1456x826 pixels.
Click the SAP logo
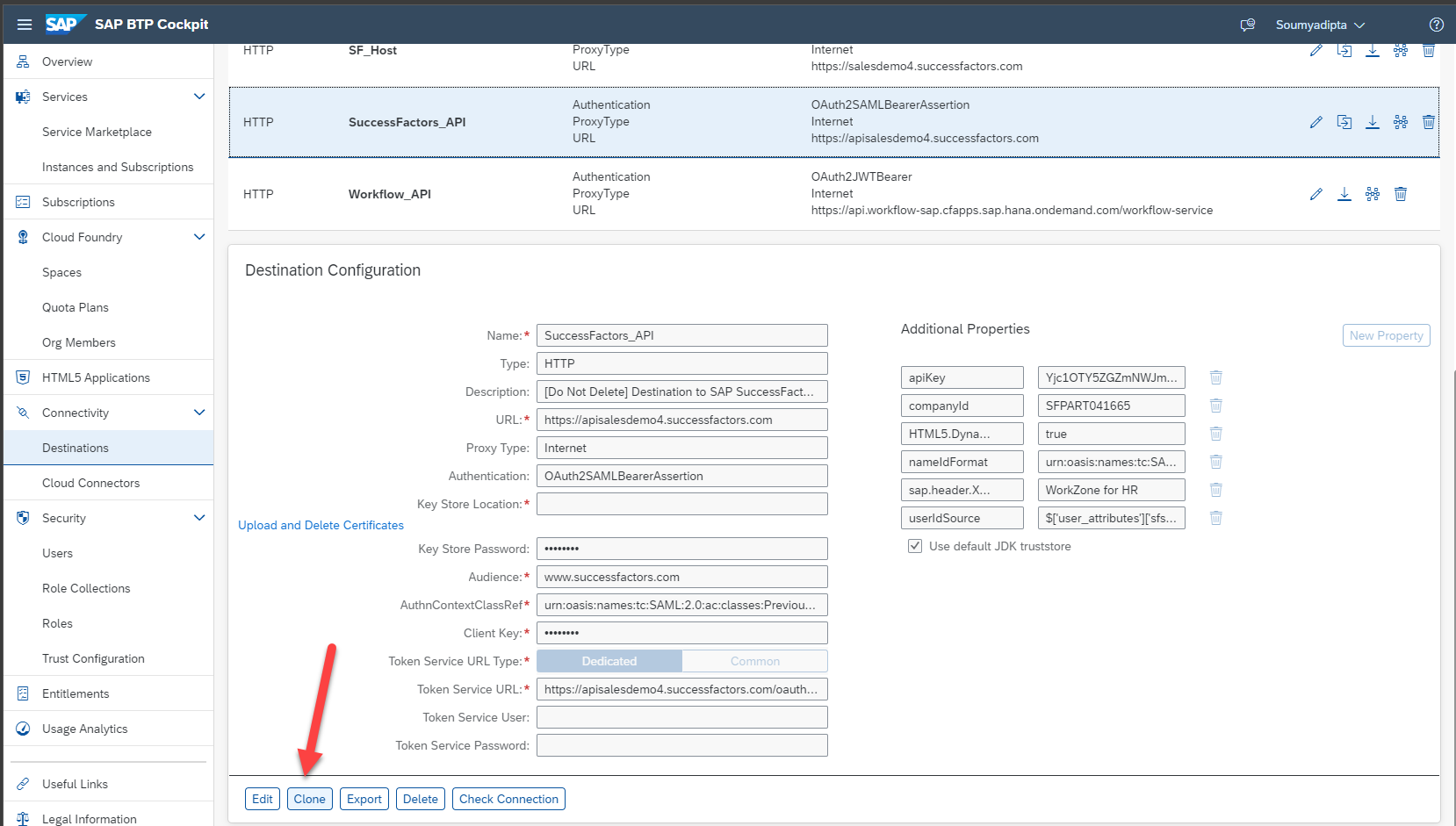pyautogui.click(x=65, y=24)
